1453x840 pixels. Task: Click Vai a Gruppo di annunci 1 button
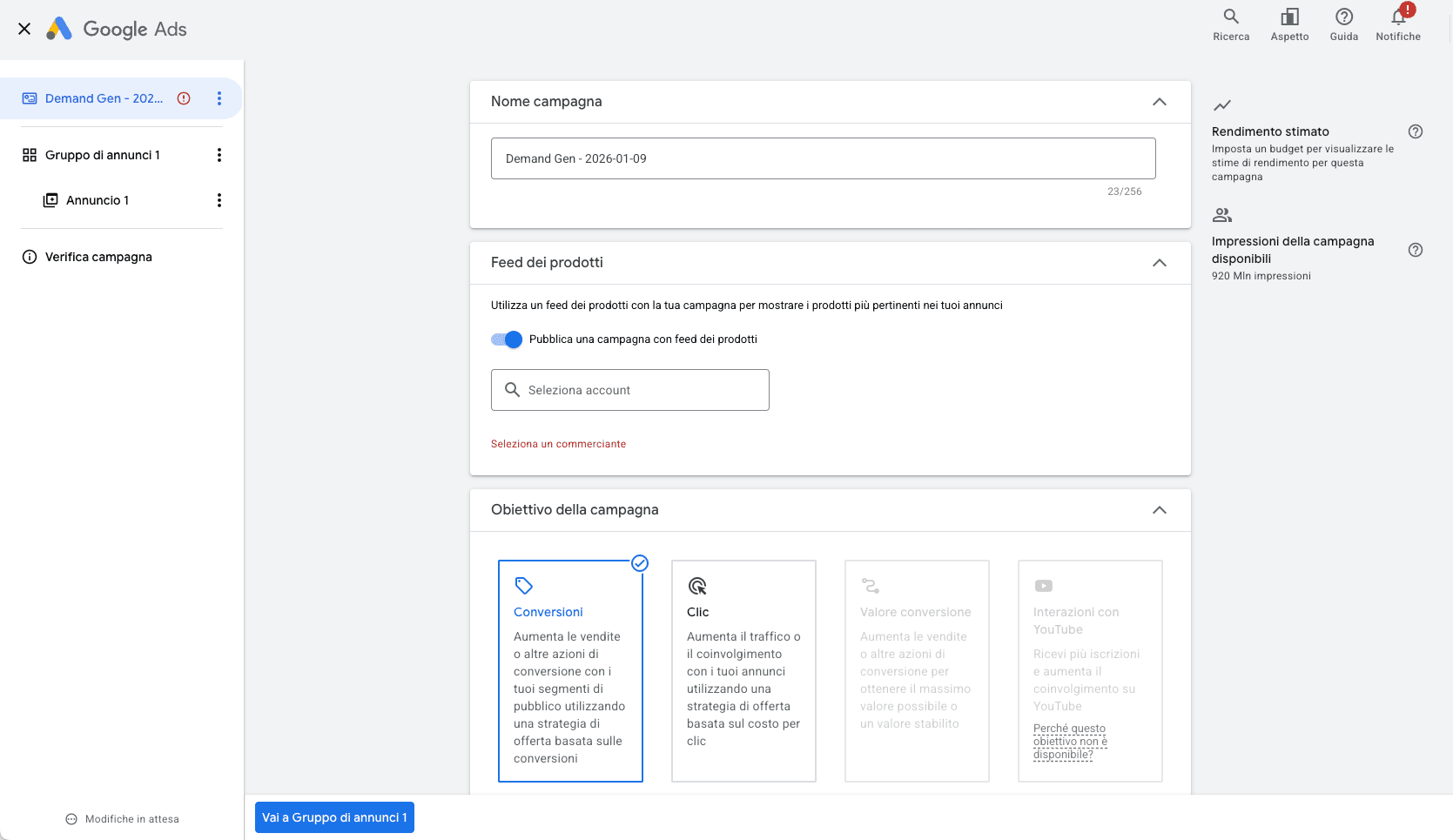pos(334,817)
